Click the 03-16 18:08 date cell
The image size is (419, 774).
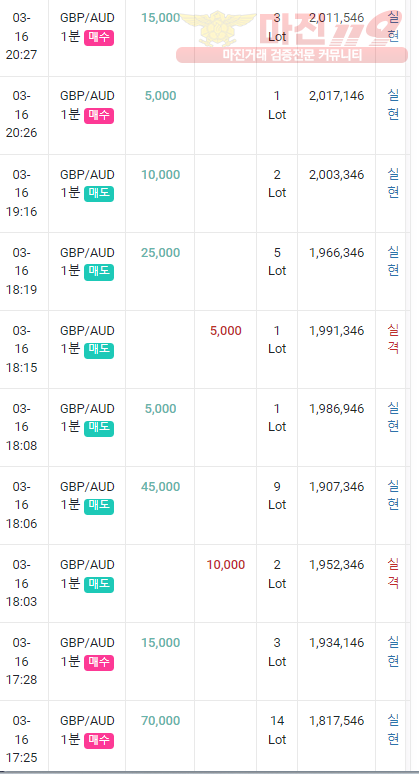pyautogui.click(x=21, y=427)
